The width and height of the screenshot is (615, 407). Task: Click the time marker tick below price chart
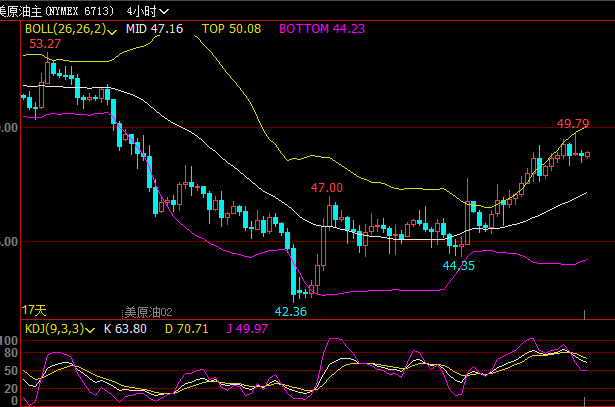584,314
